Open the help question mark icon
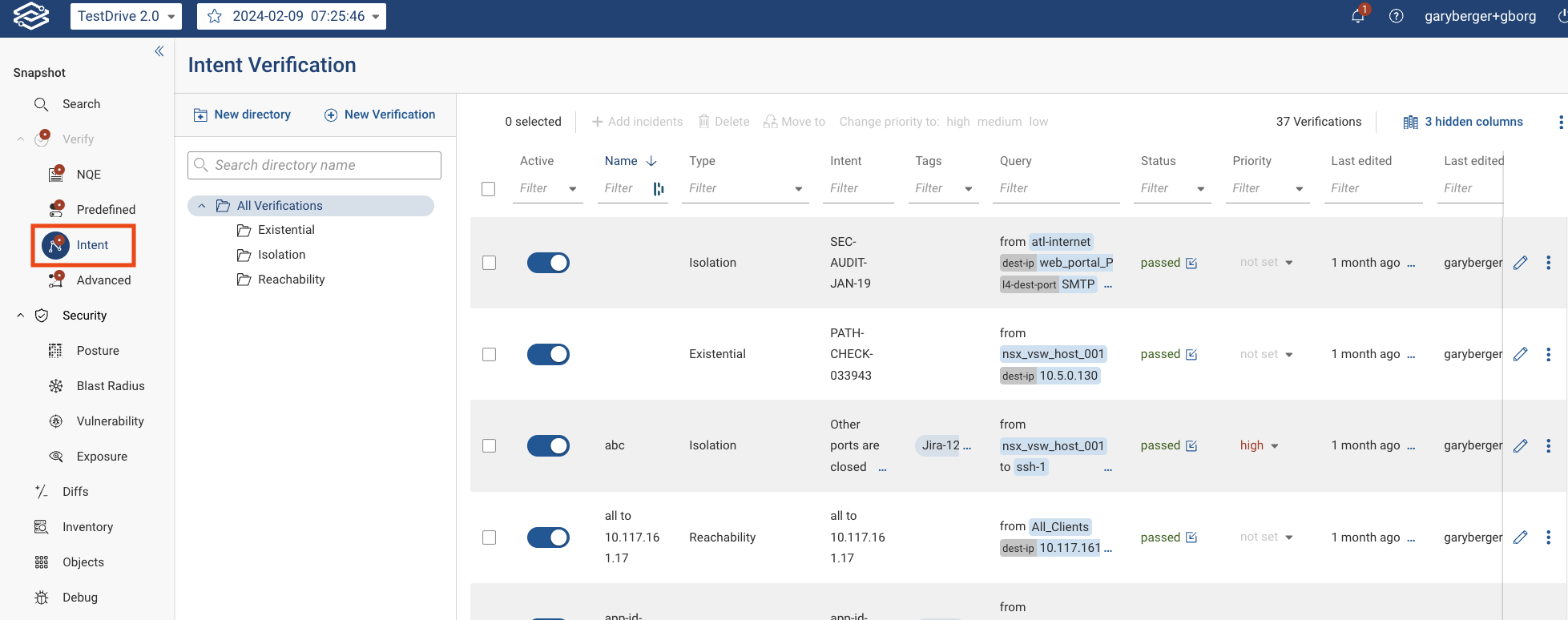1568x620 pixels. point(1396,16)
